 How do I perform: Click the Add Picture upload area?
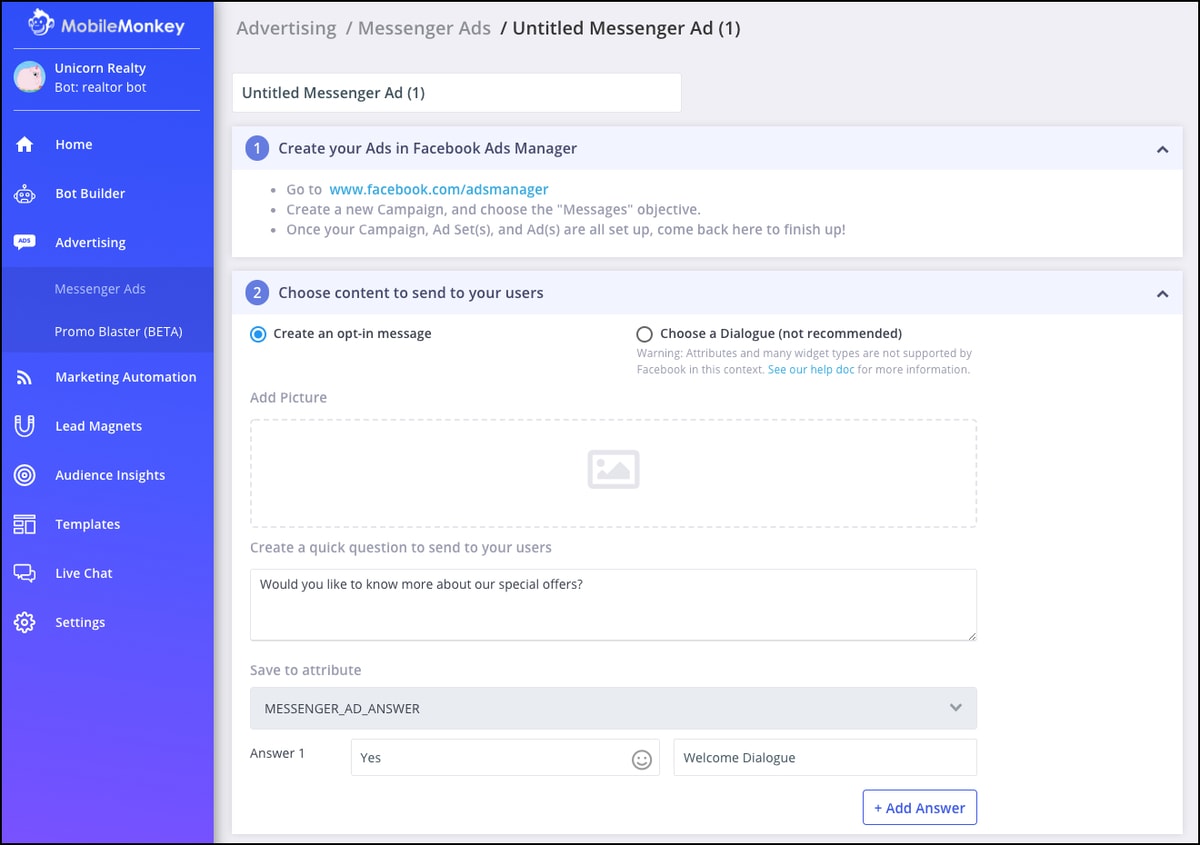(x=613, y=470)
